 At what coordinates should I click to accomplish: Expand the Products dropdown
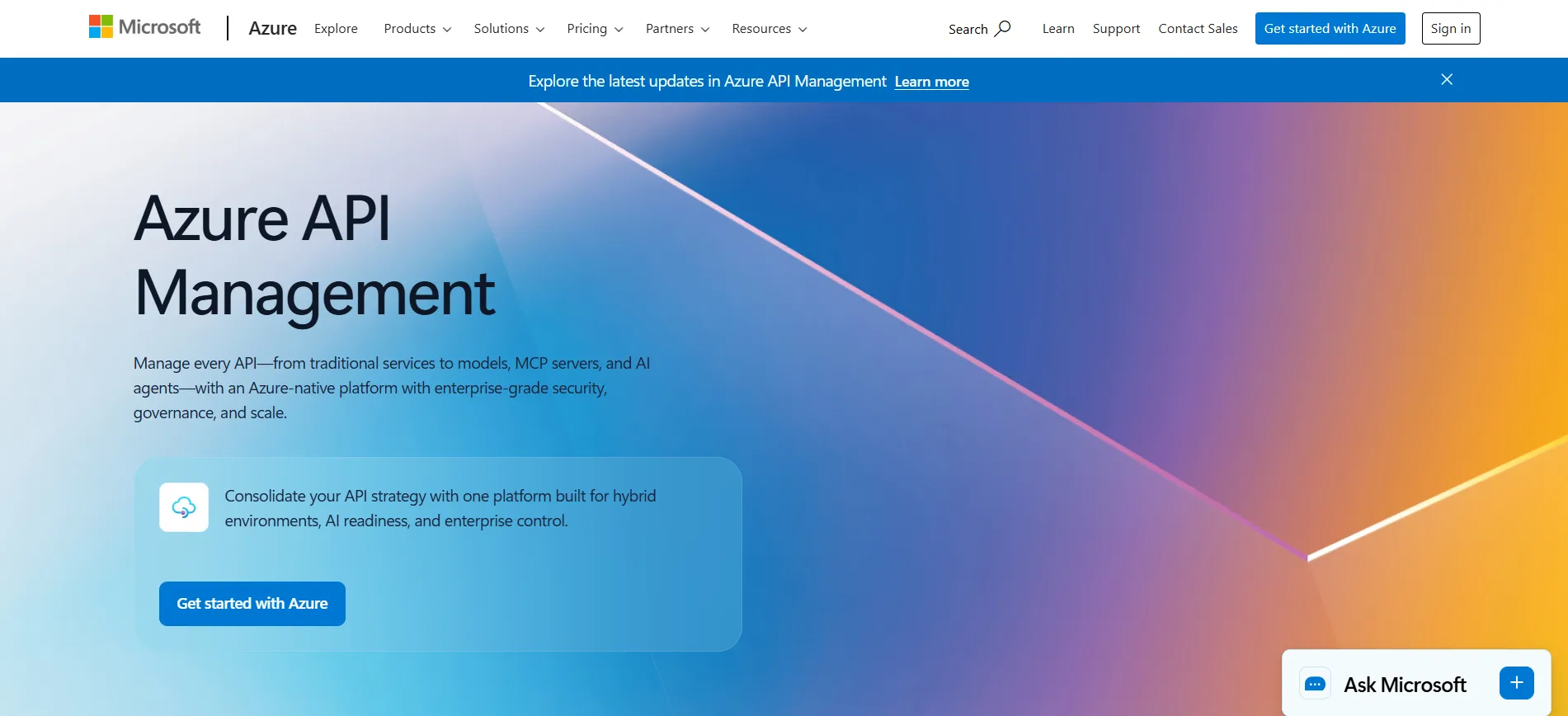[x=417, y=29]
